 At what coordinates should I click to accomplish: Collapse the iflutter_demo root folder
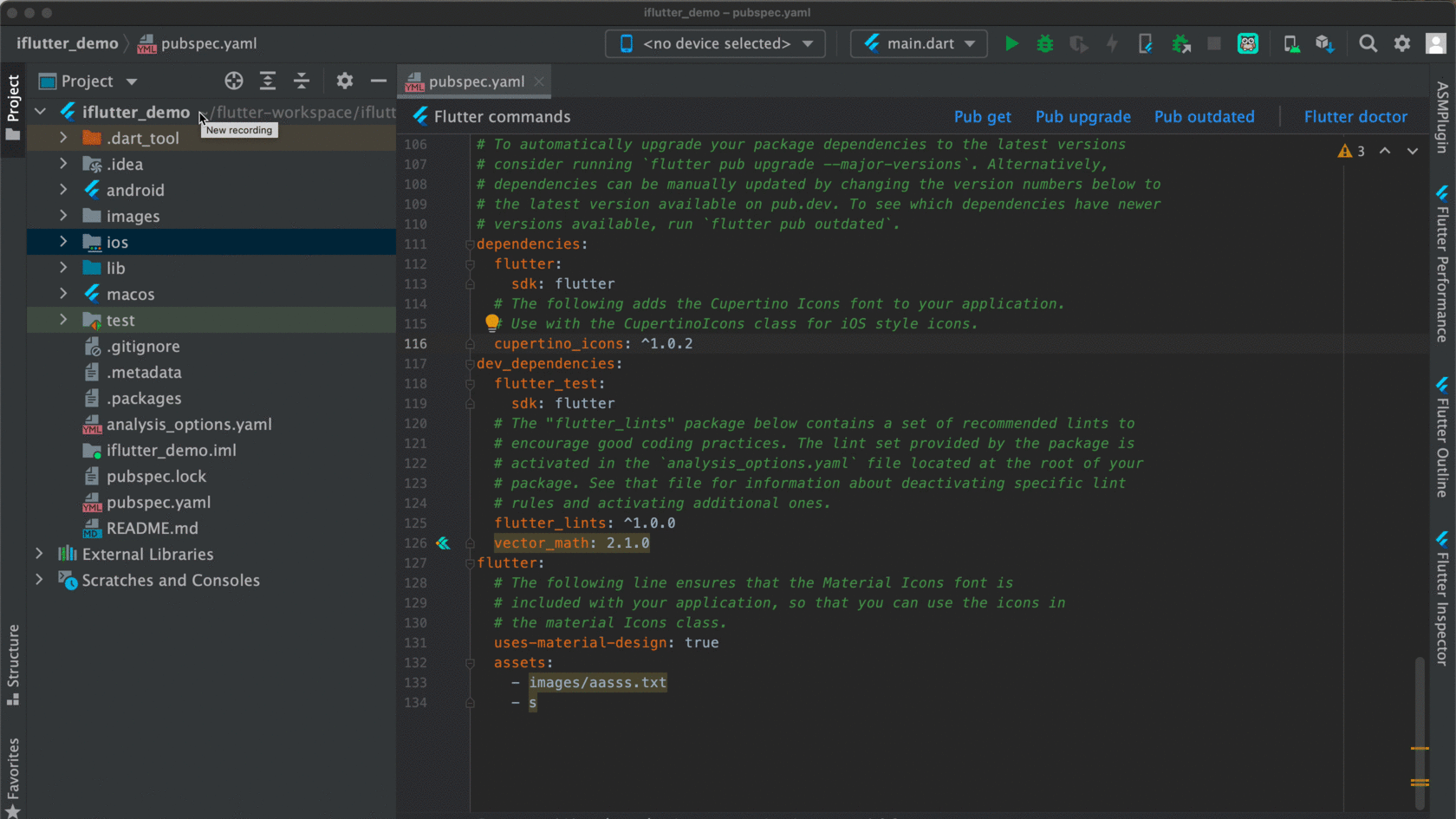pos(40,112)
